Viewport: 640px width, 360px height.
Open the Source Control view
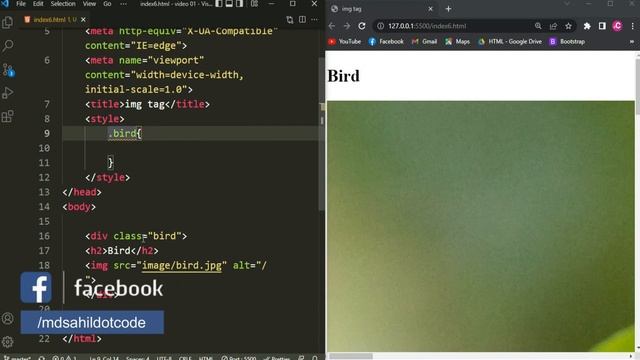point(8,70)
